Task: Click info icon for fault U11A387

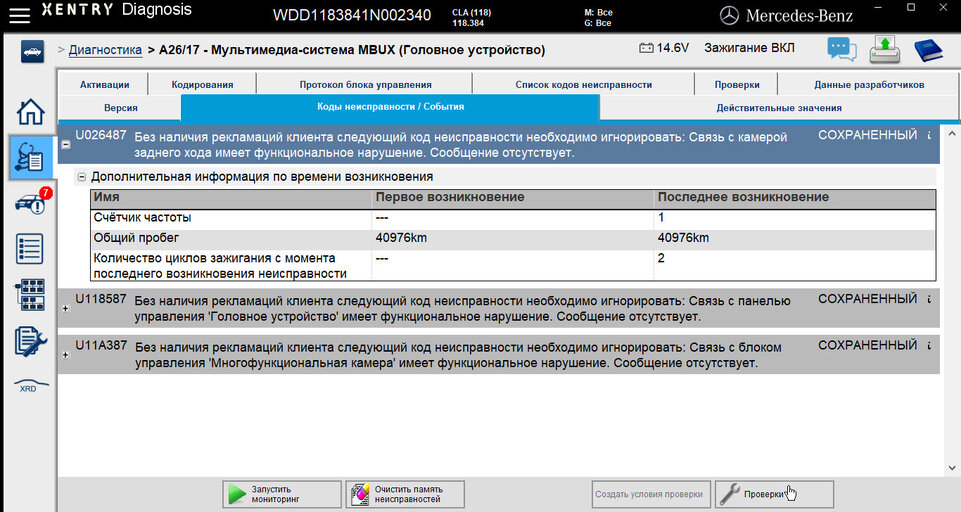Action: coord(929,346)
